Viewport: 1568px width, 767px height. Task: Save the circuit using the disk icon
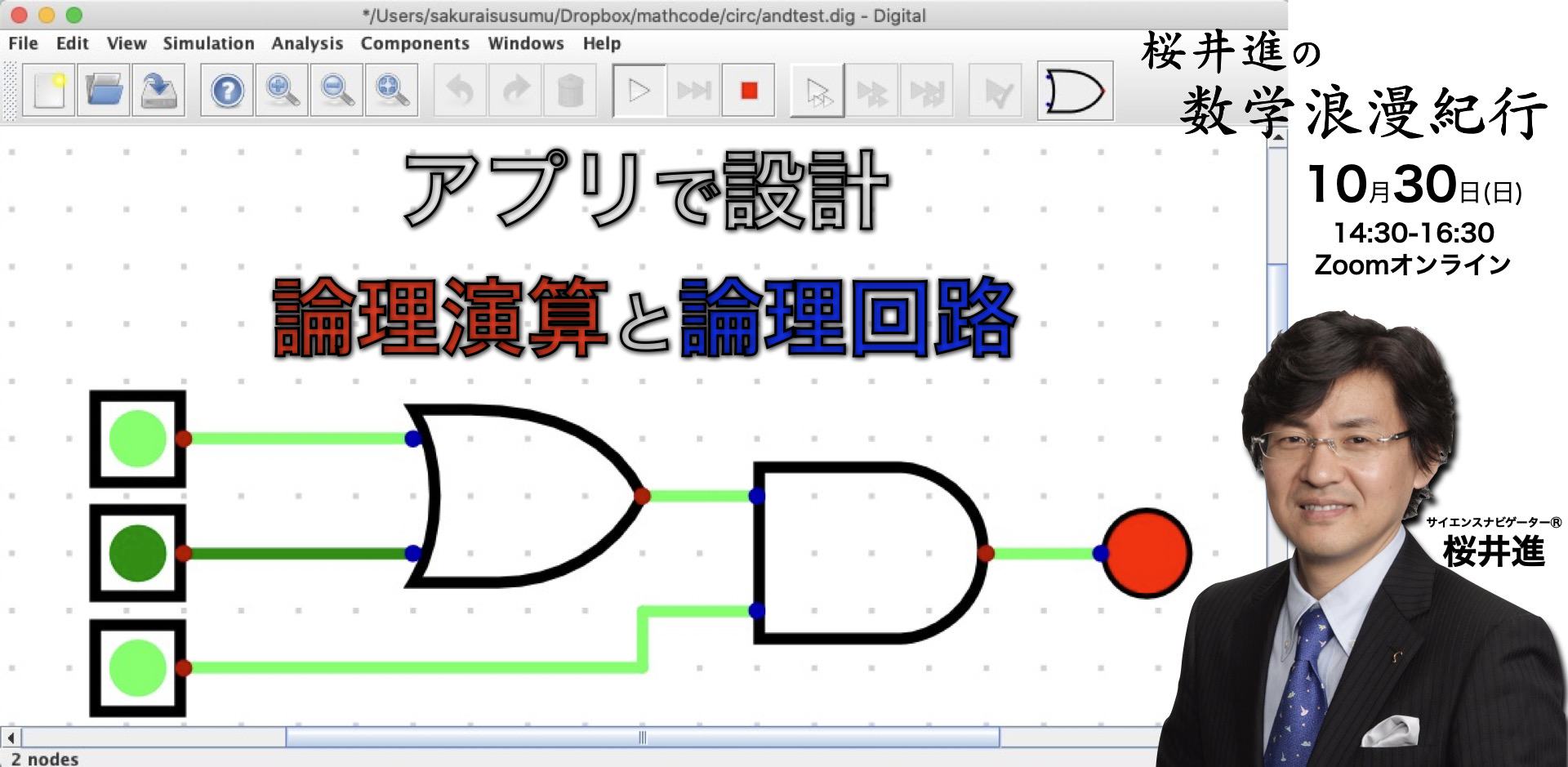(158, 91)
